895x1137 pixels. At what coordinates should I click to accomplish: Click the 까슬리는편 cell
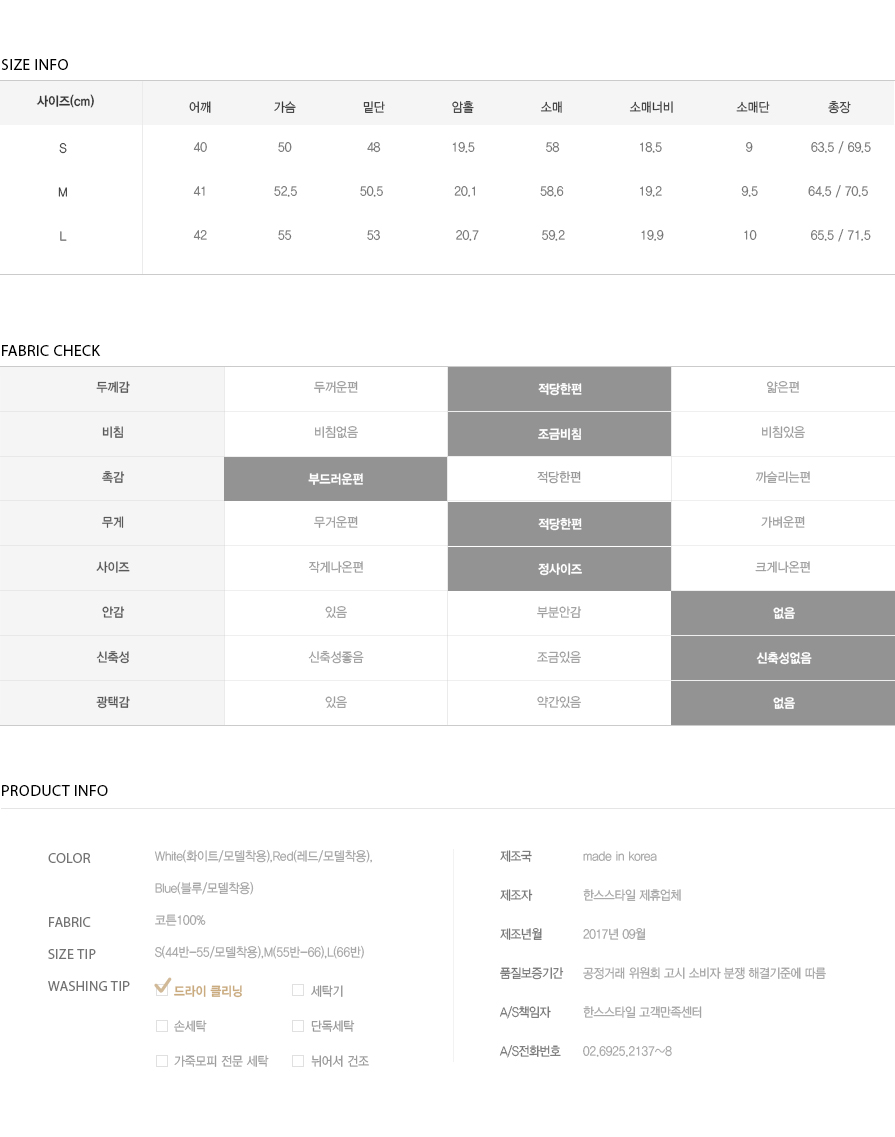pyautogui.click(x=783, y=478)
